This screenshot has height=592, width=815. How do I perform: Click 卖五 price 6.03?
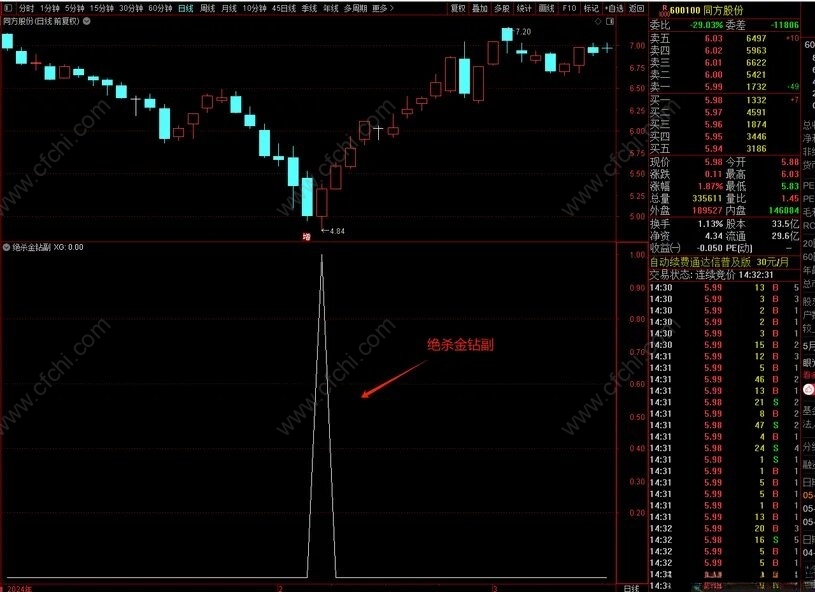(714, 38)
